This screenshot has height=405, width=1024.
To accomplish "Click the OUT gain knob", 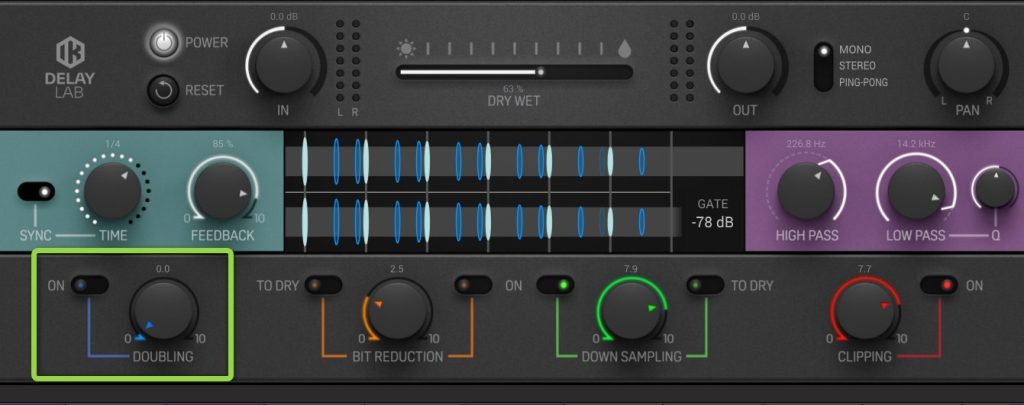I will point(747,62).
